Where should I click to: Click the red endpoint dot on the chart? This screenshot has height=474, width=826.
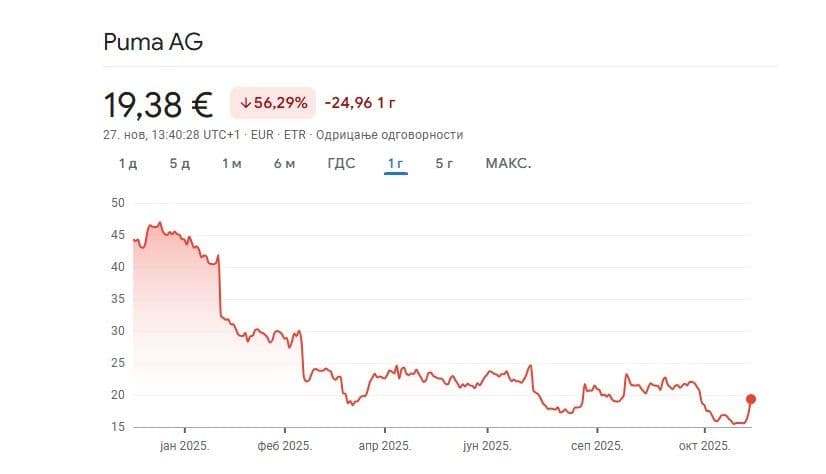click(x=751, y=399)
